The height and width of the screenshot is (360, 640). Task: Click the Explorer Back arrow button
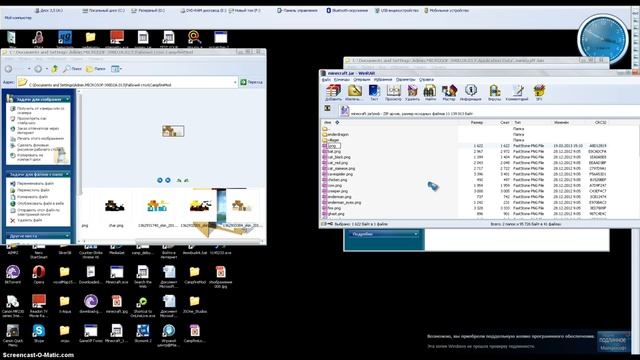[x=9, y=69]
